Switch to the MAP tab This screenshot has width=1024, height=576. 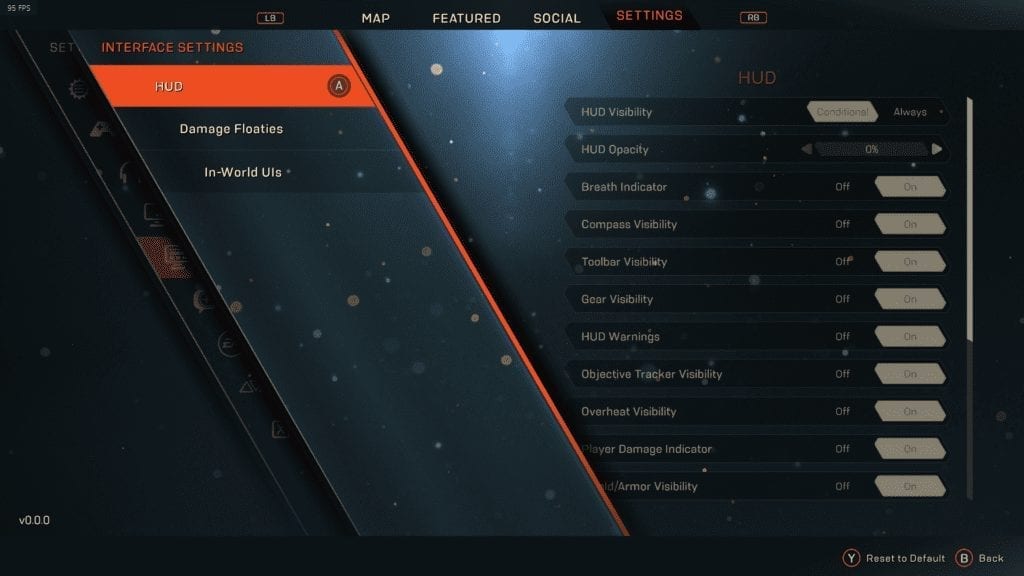click(x=376, y=18)
